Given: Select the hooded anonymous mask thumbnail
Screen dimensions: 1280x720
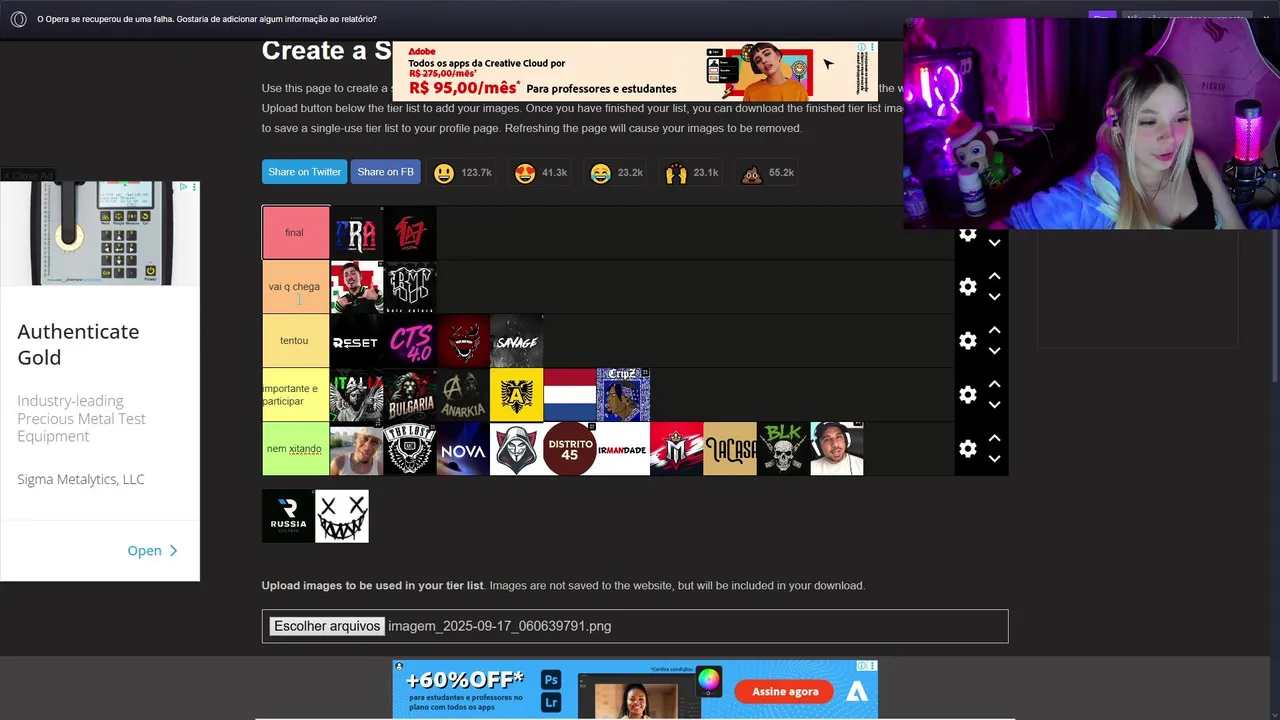Looking at the screenshot, I should (516, 449).
